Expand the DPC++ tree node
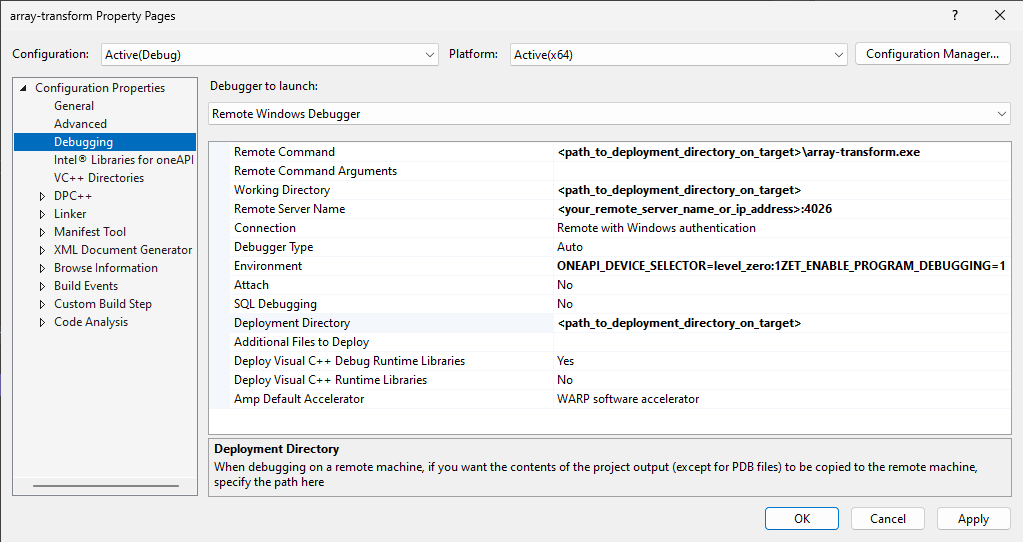 click(42, 196)
